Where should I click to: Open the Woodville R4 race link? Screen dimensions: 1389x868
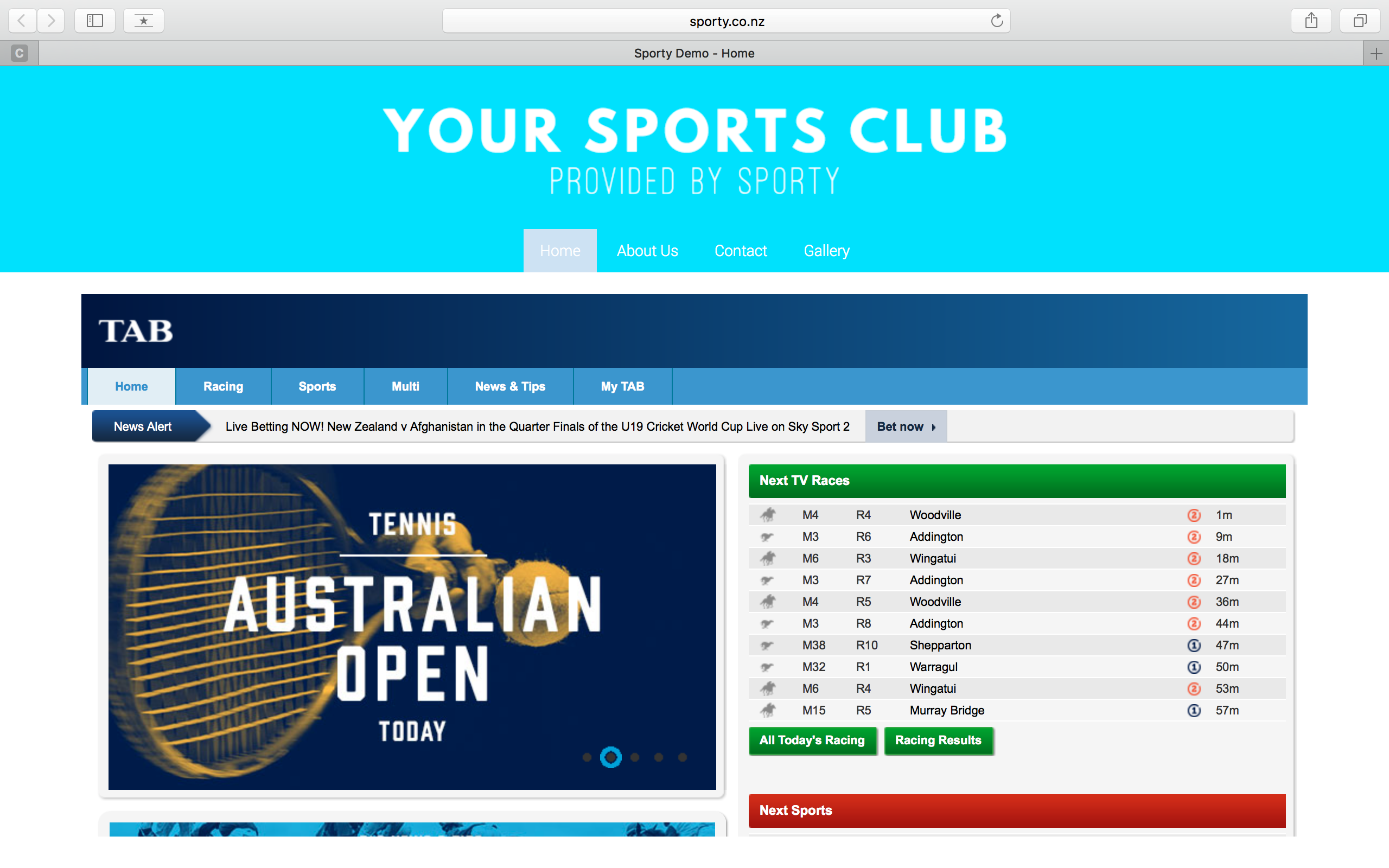click(935, 515)
